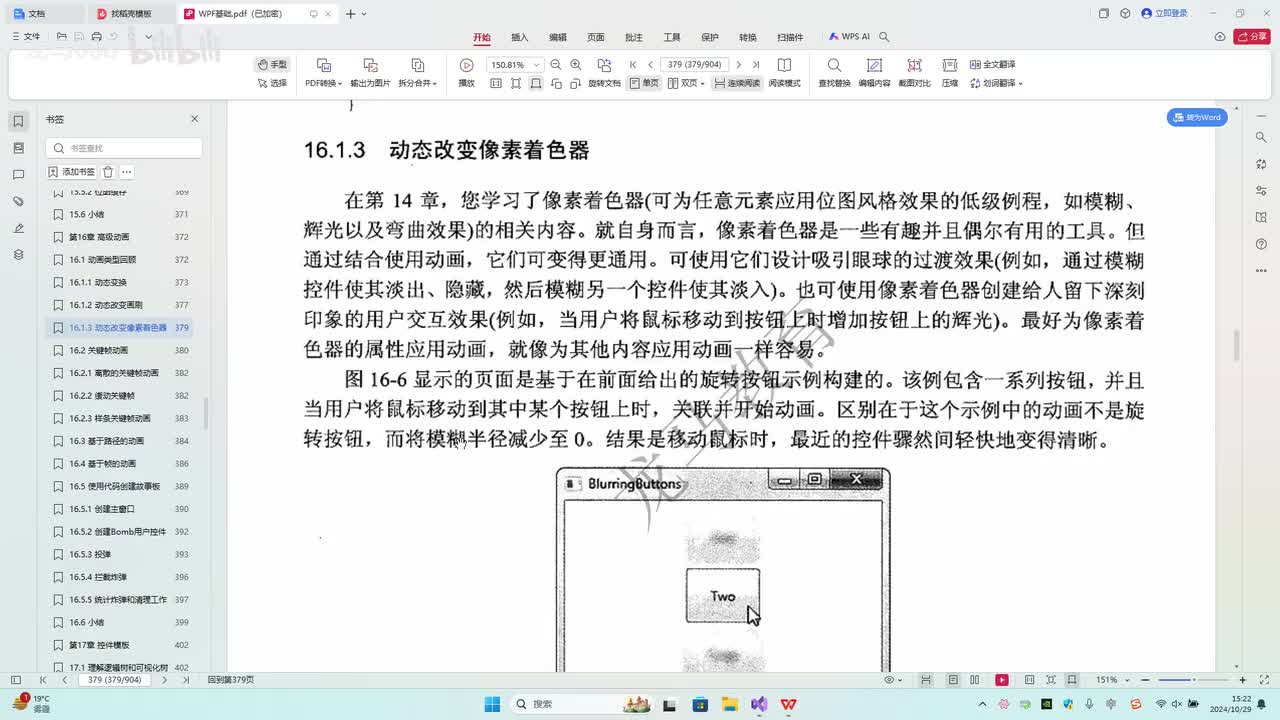Screen dimensions: 1280x720
Task: Click the 书签查找 bookmark search field
Action: 124,148
